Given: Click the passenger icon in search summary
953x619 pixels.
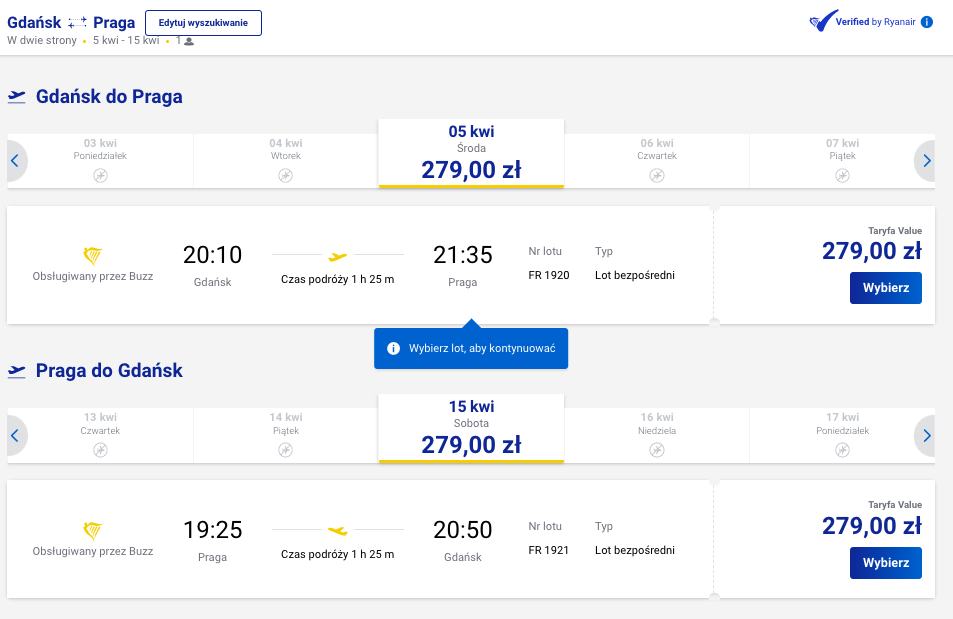Looking at the screenshot, I should point(189,41).
